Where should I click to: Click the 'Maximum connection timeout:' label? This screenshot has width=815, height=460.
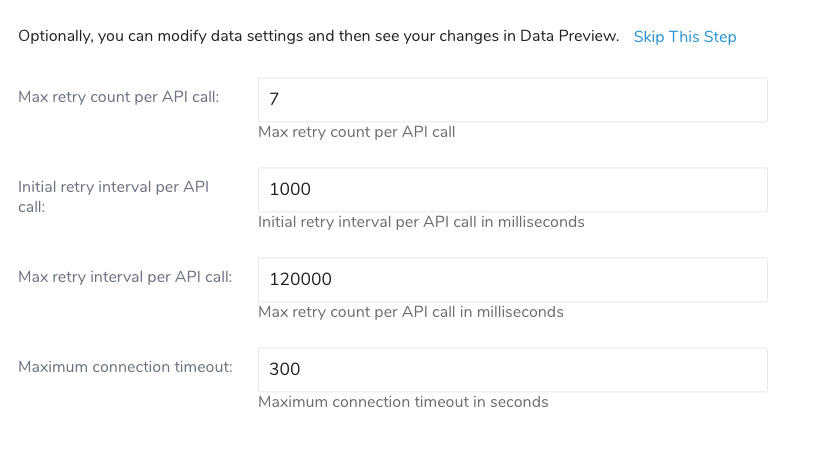coord(125,366)
